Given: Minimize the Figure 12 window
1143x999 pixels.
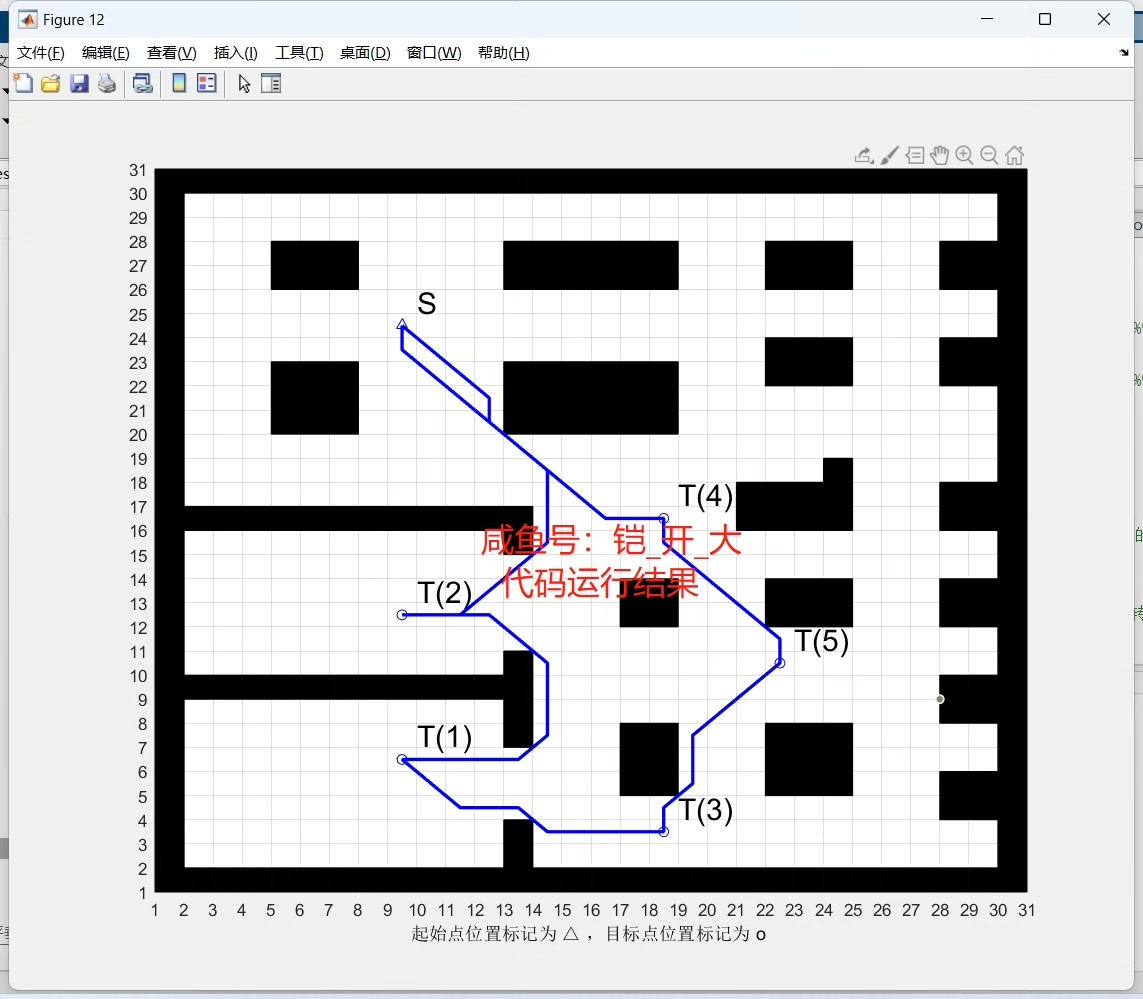Looking at the screenshot, I should point(987,20).
